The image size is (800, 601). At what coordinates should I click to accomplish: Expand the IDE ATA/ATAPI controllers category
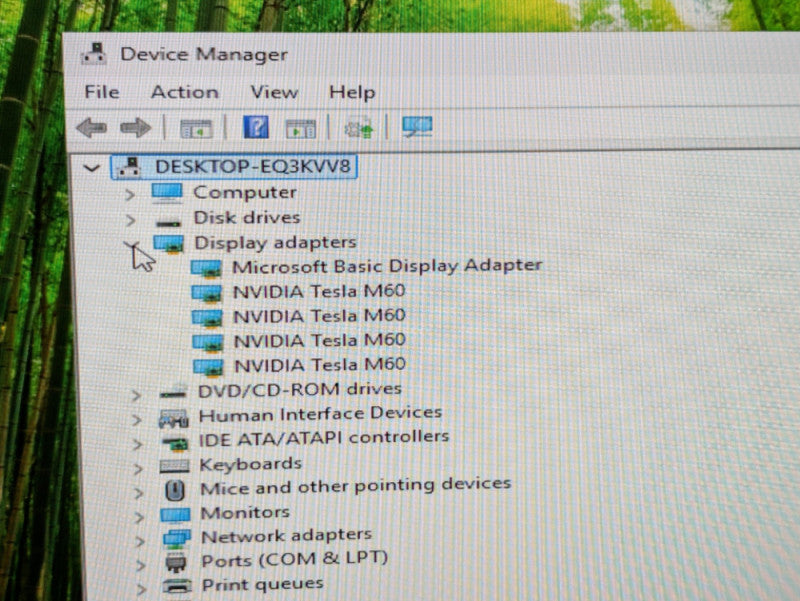(x=137, y=444)
